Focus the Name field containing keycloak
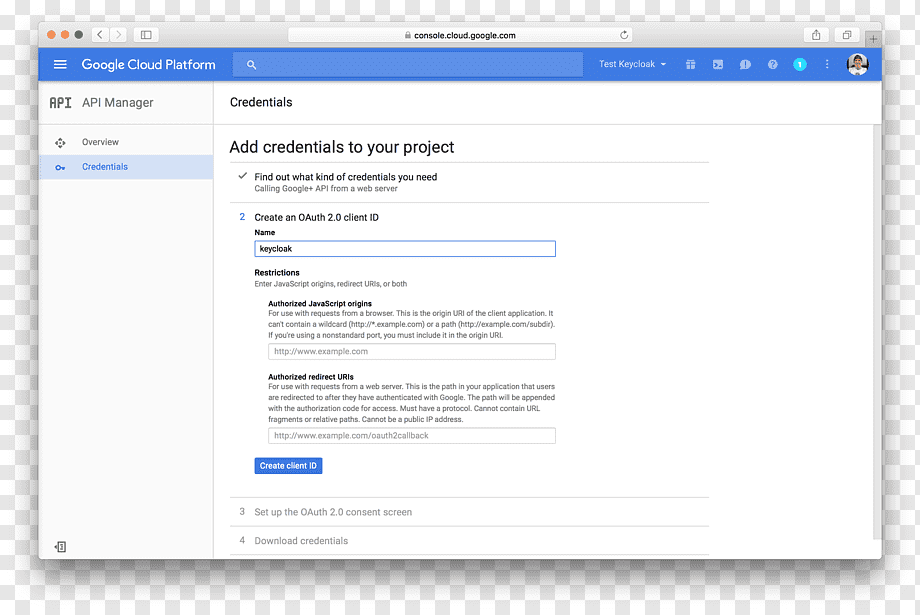Image resolution: width=920 pixels, height=615 pixels. [x=405, y=249]
